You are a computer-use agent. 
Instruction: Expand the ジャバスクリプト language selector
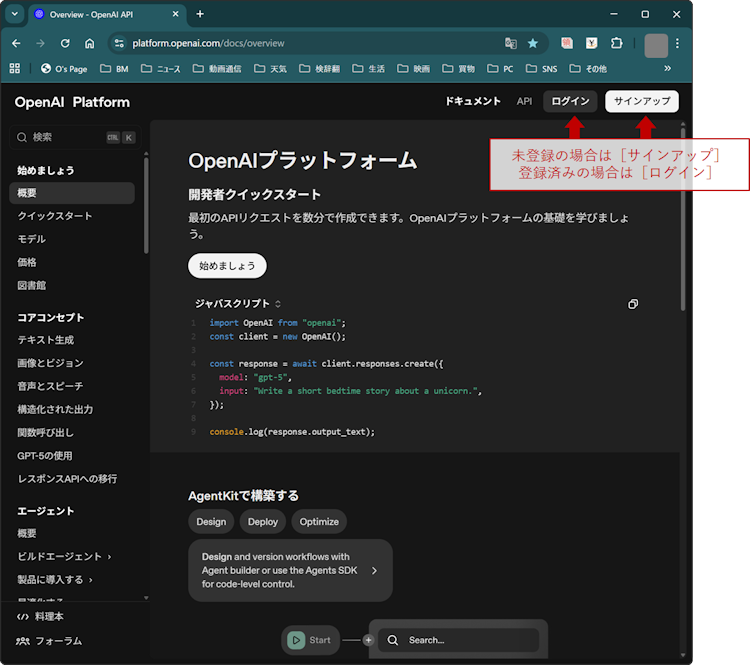(x=238, y=303)
